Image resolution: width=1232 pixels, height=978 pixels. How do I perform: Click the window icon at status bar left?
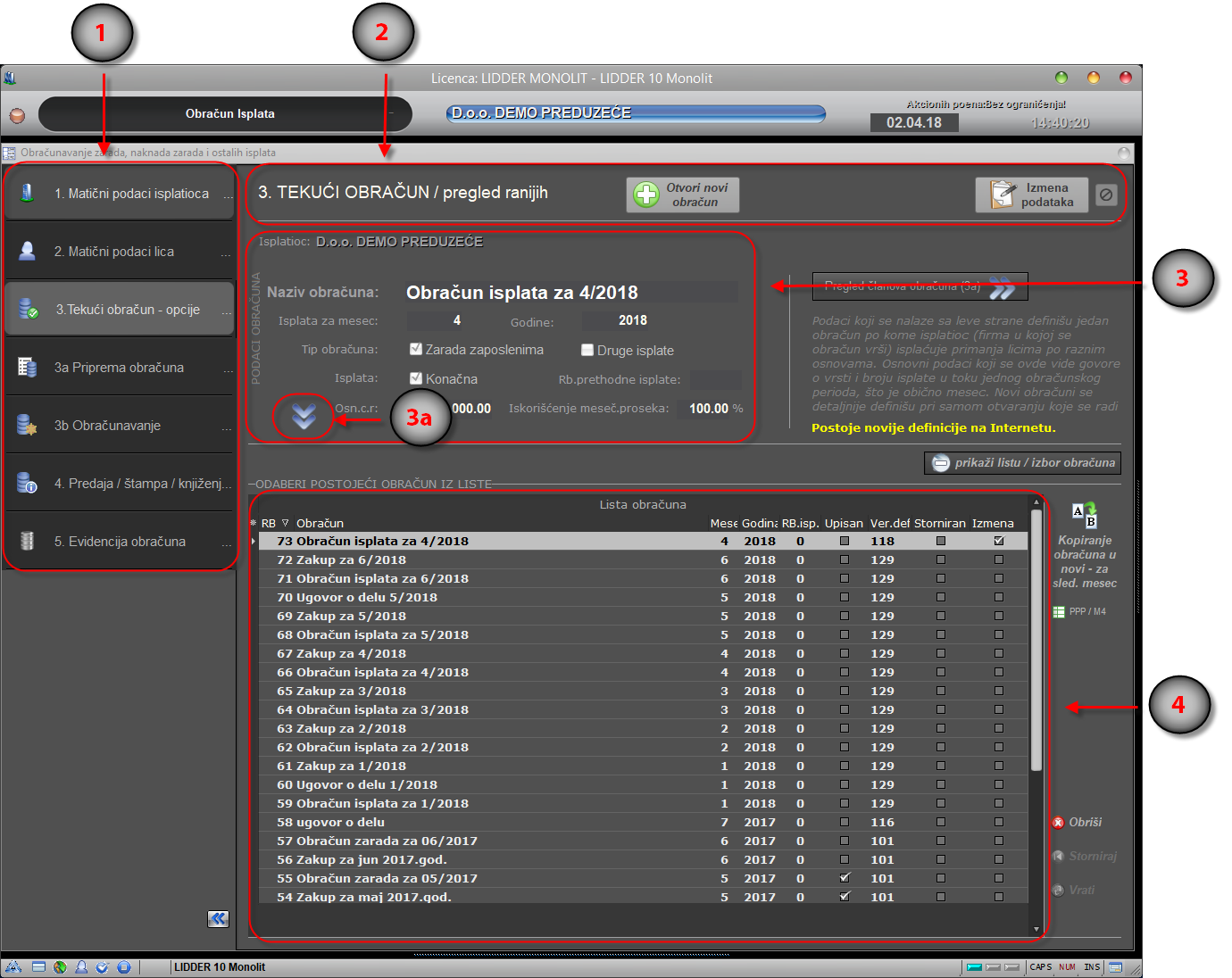(38, 967)
